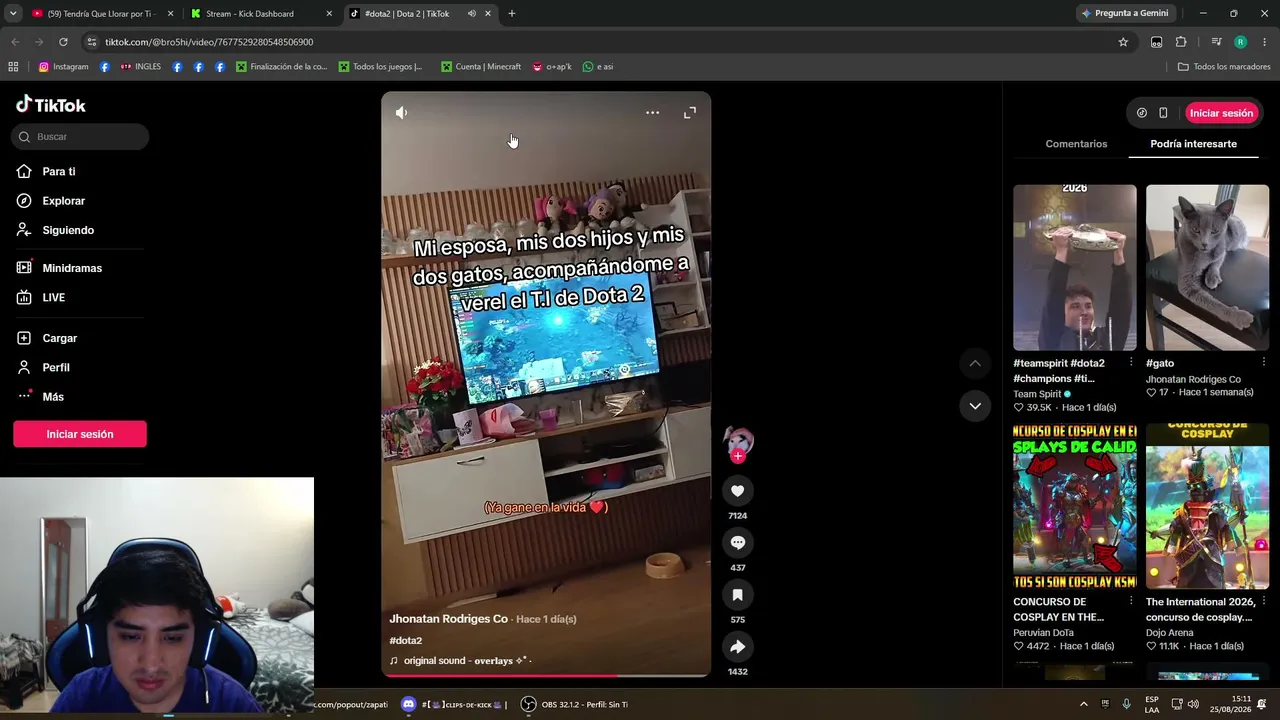Open the video three-dot options menu

coord(652,113)
